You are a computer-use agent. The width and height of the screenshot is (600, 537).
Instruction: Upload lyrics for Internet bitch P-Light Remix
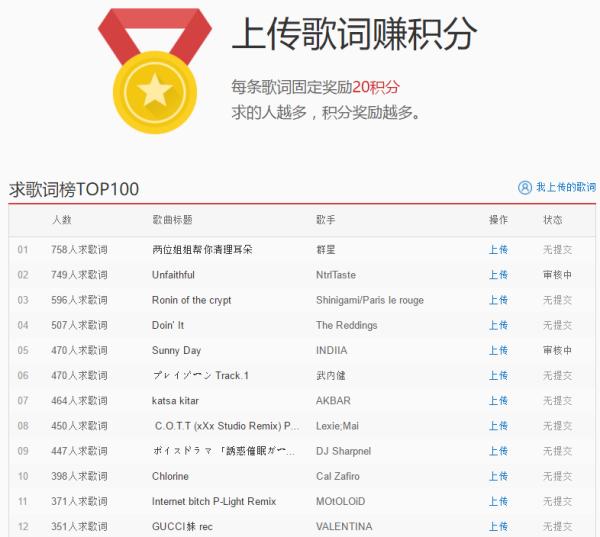498,501
